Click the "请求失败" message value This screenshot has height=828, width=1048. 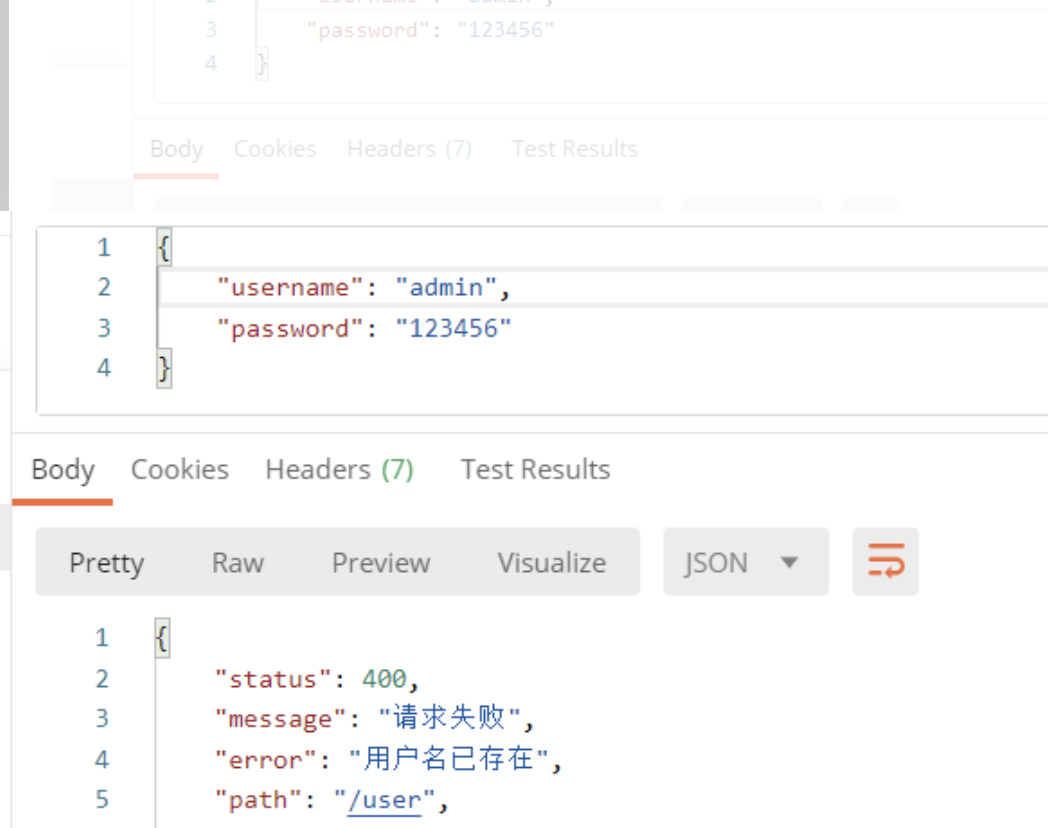pos(449,719)
